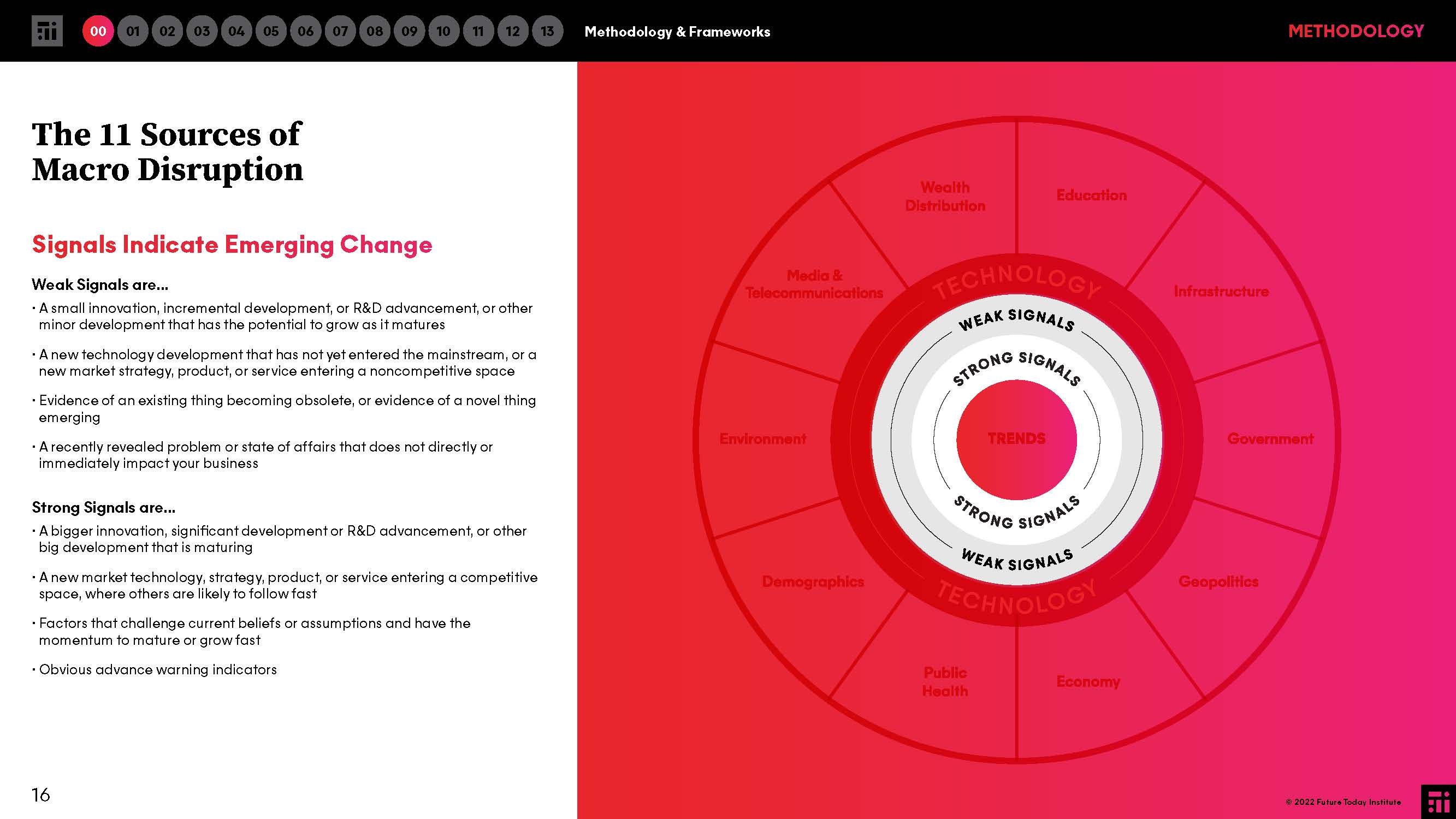
Task: Click the Future Today Institute logo top-left
Action: 47,31
